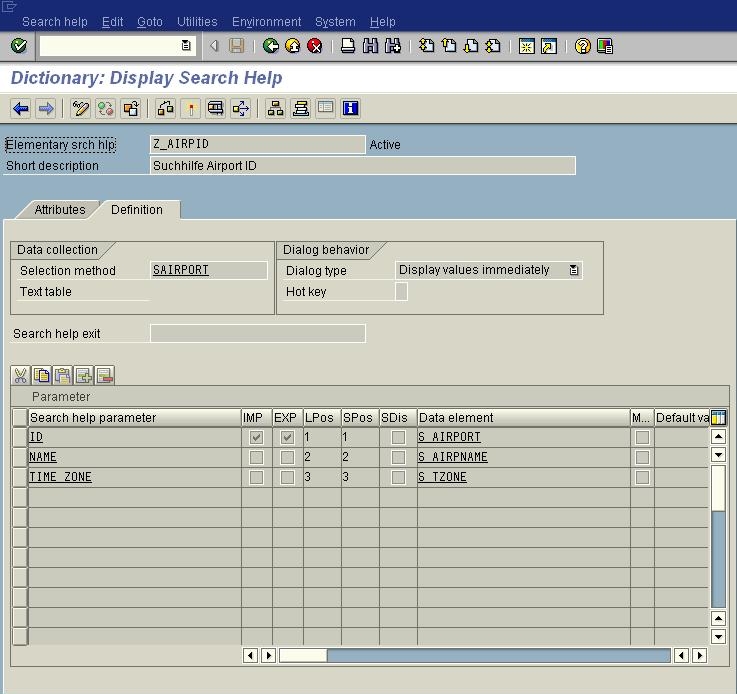Click the Next Page icon
The image size is (737, 694).
470,46
